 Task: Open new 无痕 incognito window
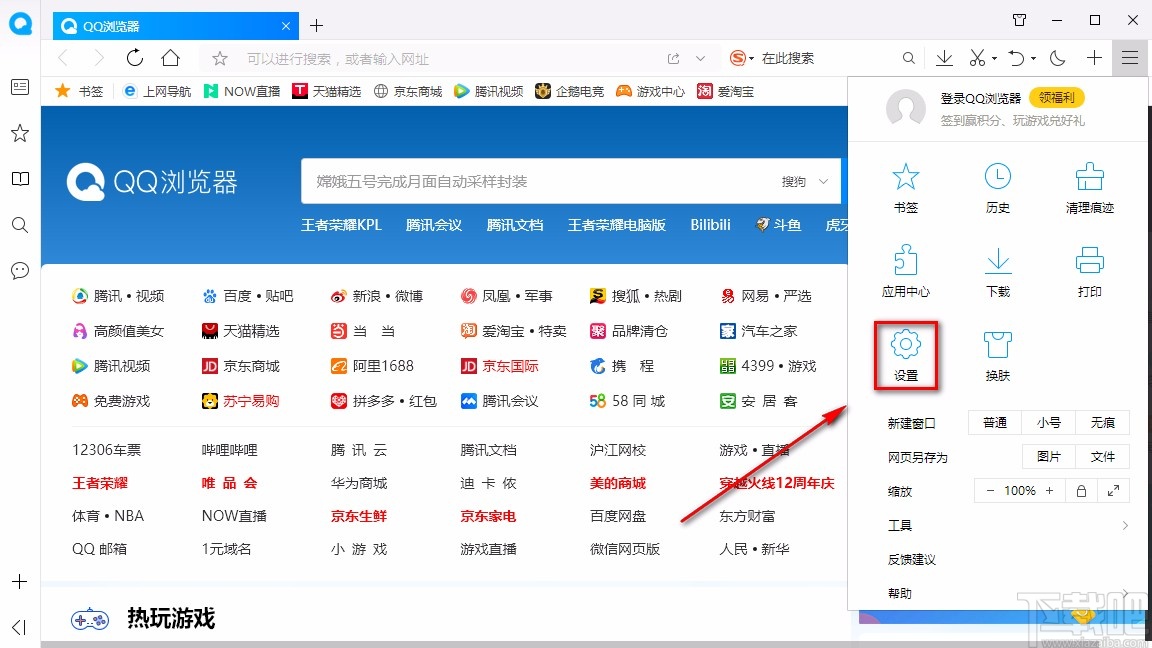click(1102, 423)
